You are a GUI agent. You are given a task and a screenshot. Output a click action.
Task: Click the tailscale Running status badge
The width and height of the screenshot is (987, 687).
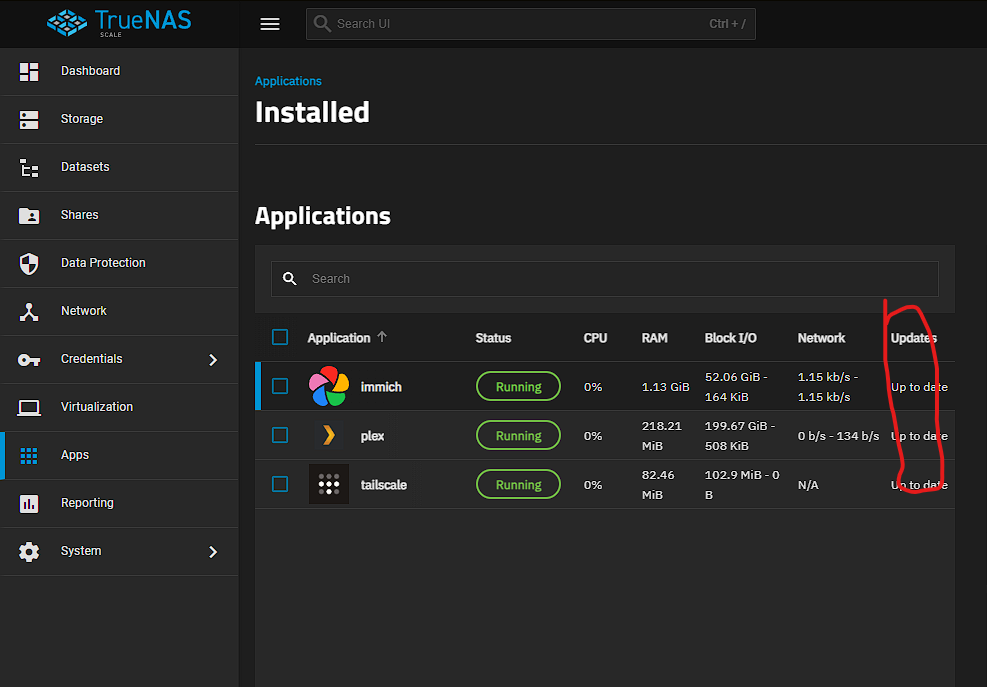click(x=518, y=484)
